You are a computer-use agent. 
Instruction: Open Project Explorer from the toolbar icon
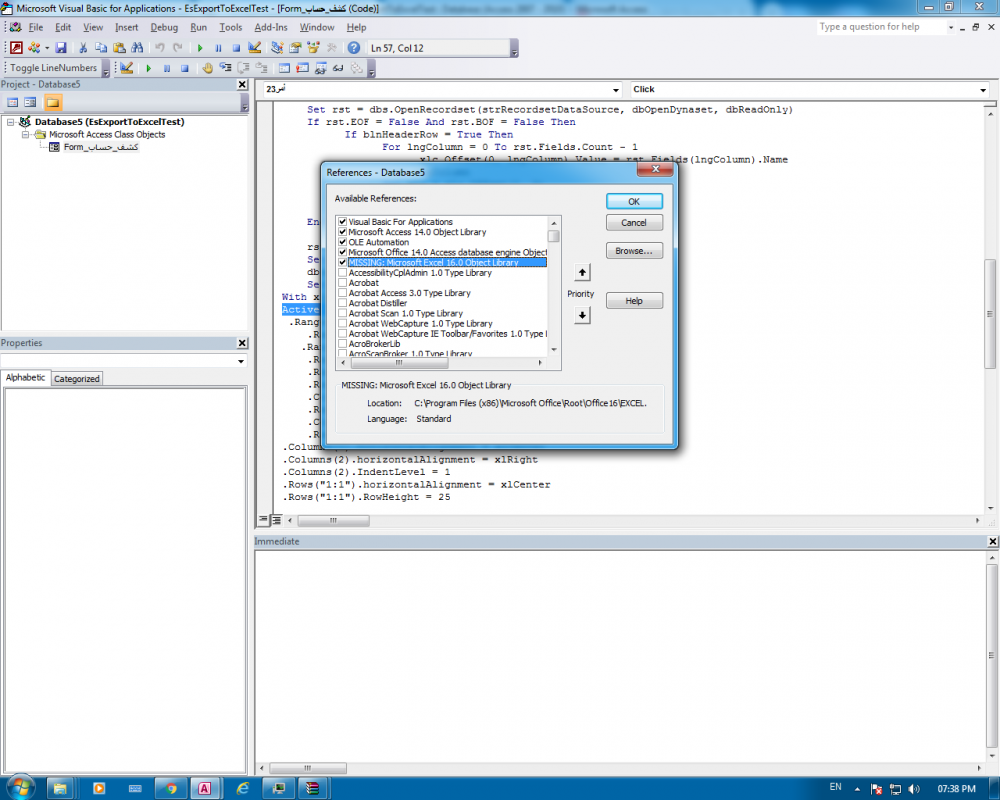coord(277,48)
